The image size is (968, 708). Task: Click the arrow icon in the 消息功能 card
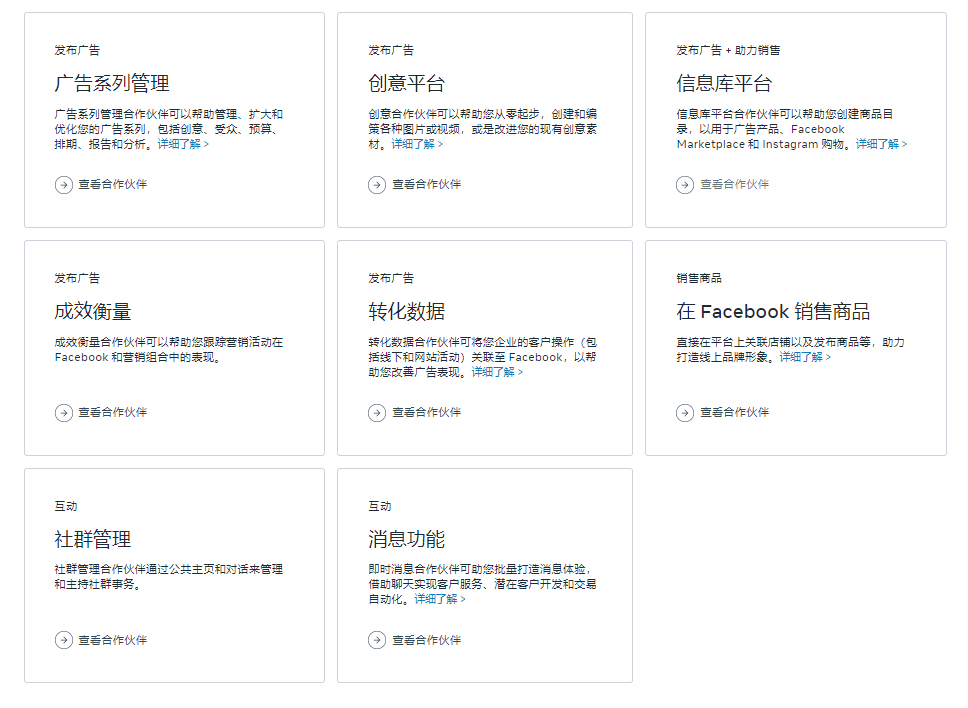tap(377, 640)
